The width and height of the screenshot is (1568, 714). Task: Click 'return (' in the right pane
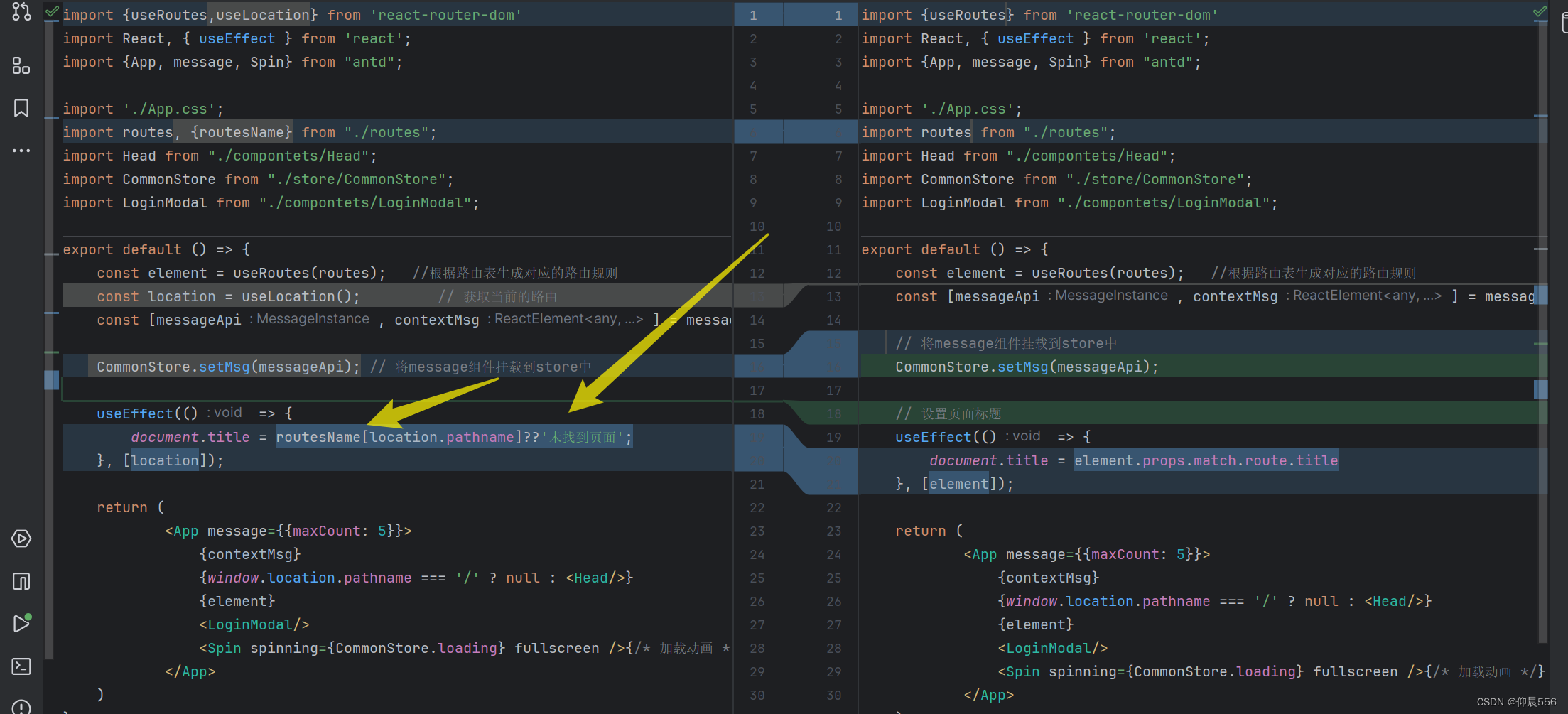(929, 531)
